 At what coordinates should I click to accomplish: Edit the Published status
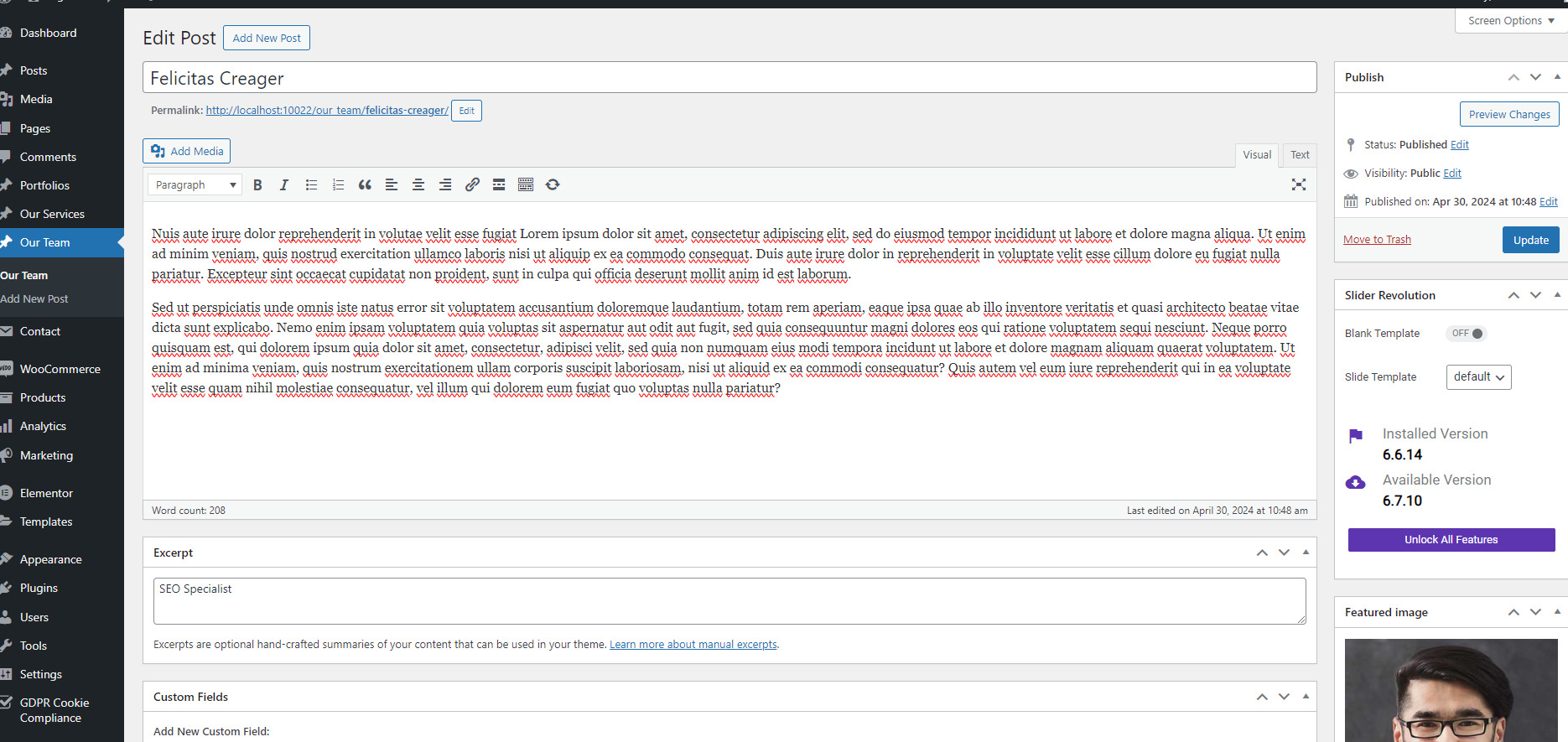click(1460, 145)
